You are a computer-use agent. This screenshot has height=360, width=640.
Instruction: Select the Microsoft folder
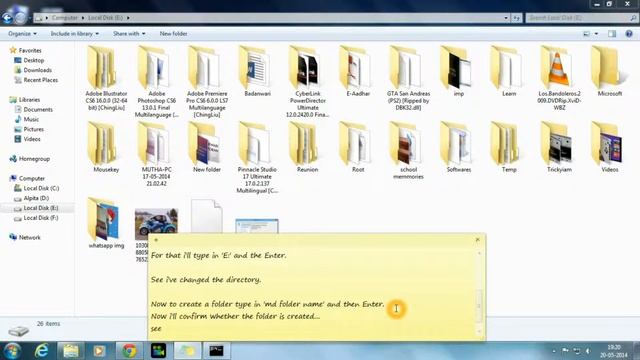pyautogui.click(x=609, y=71)
